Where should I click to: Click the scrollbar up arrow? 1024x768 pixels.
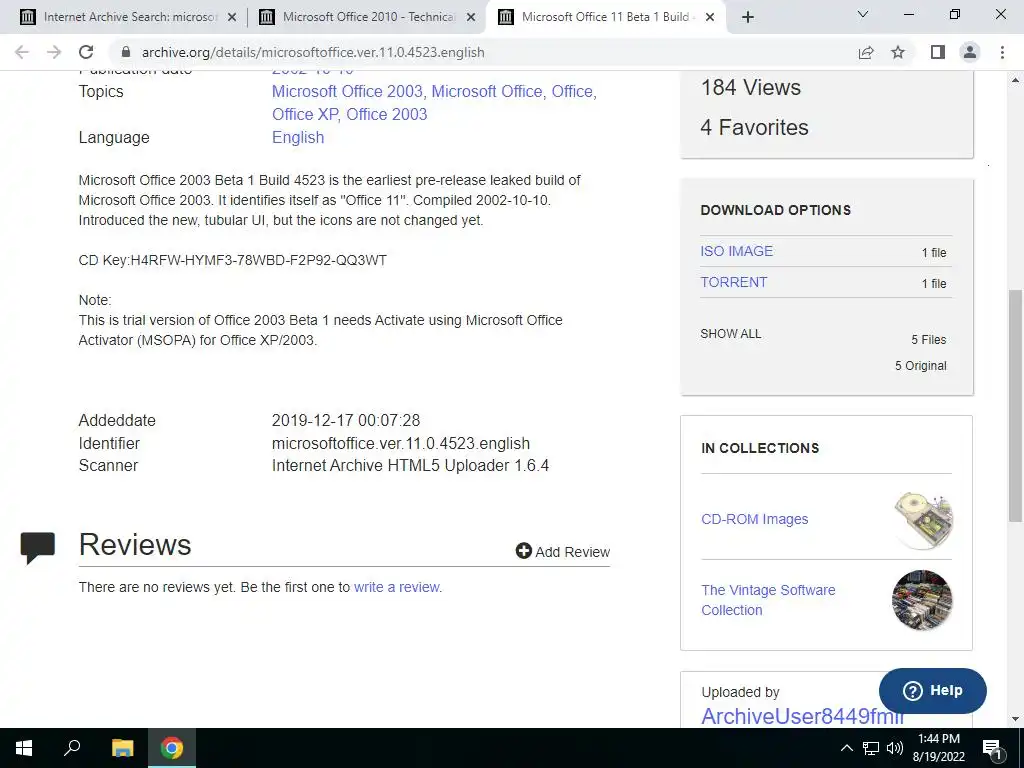tap(1015, 80)
